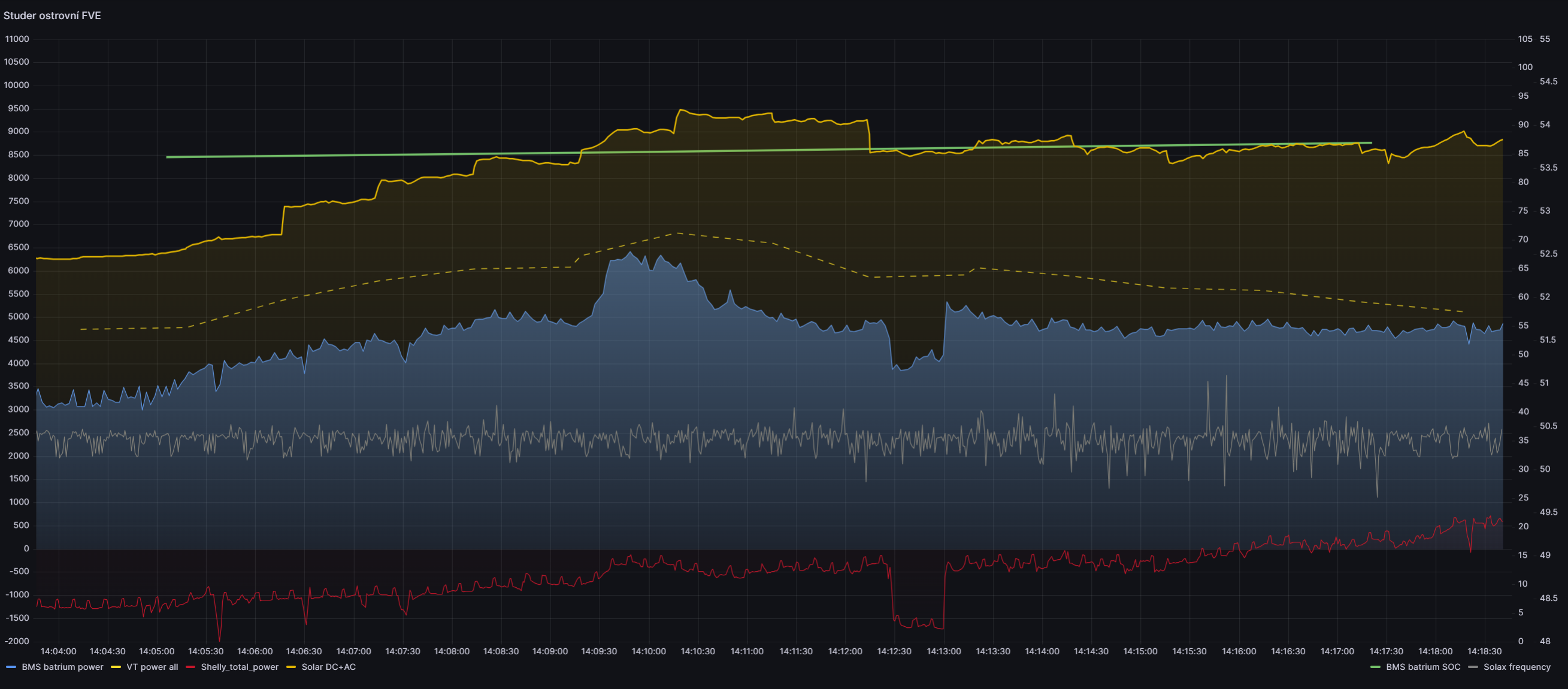Open the color swatch beside Solar DC+AC
This screenshot has height=689, width=1568.
click(291, 667)
